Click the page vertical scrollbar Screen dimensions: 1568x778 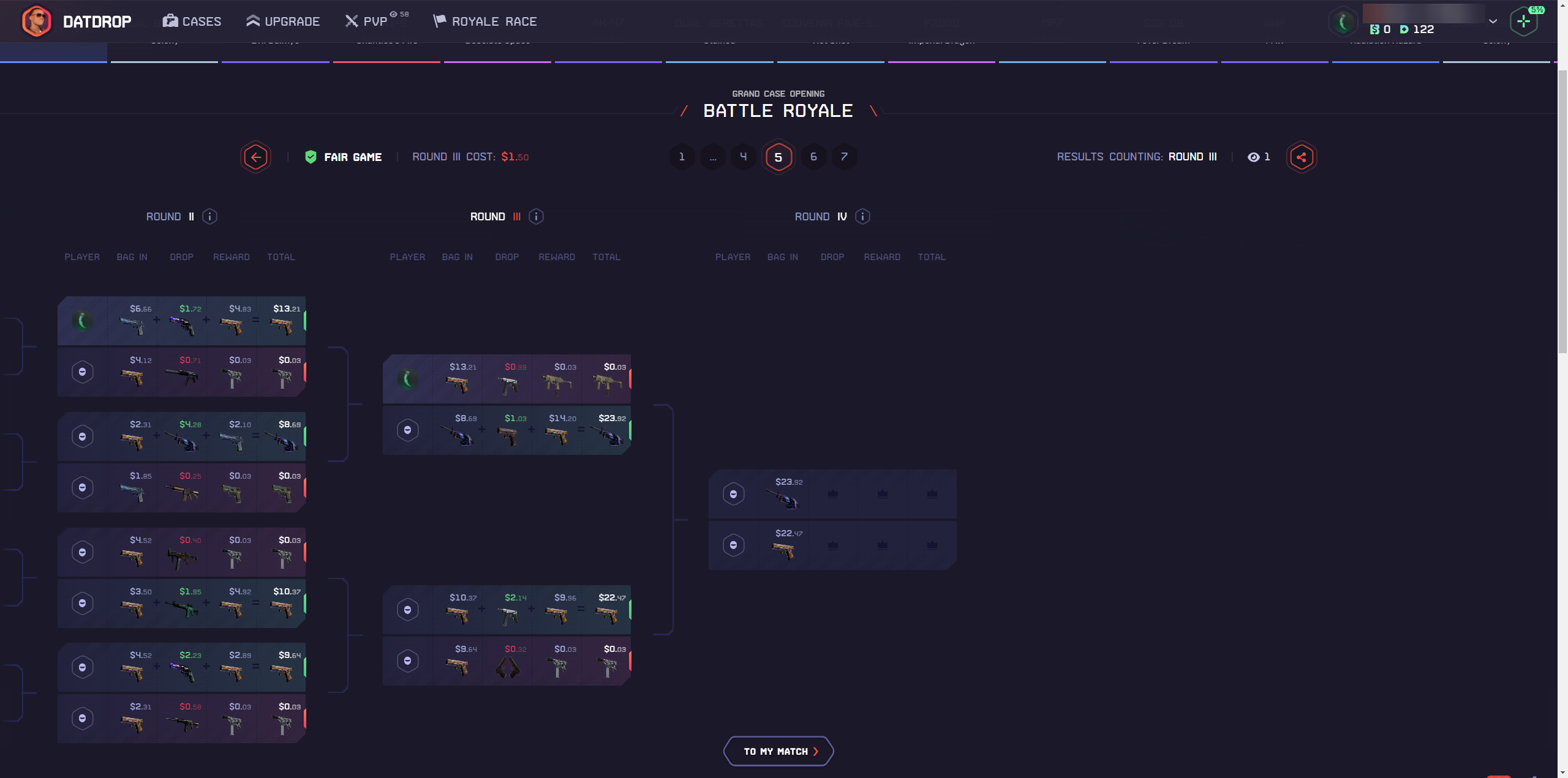point(1562,211)
